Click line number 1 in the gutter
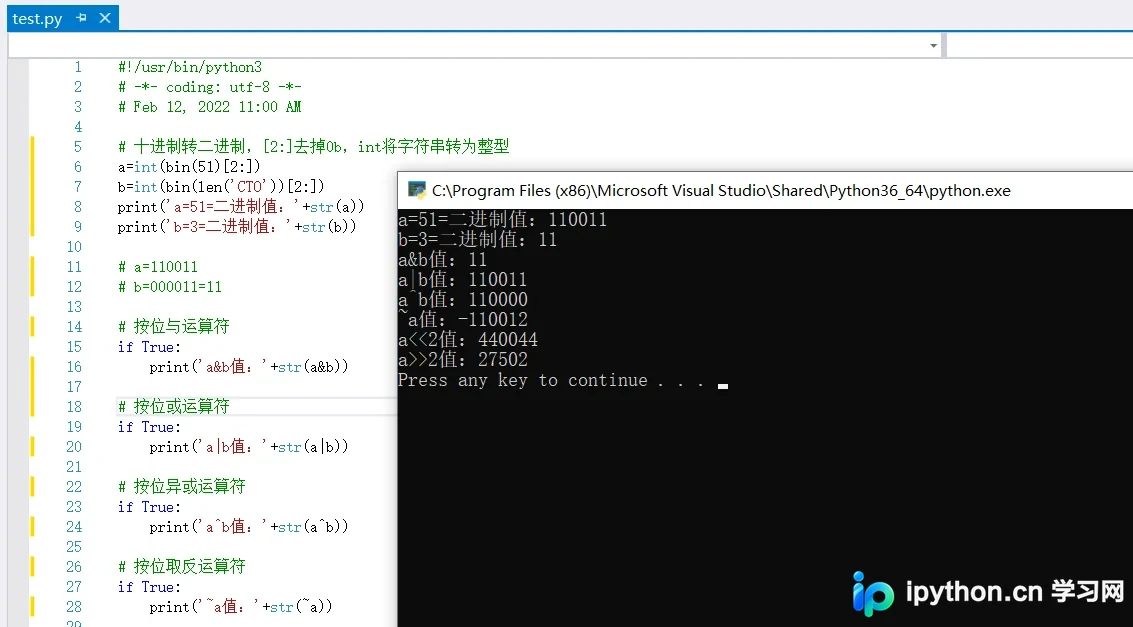1133x627 pixels. 78,67
